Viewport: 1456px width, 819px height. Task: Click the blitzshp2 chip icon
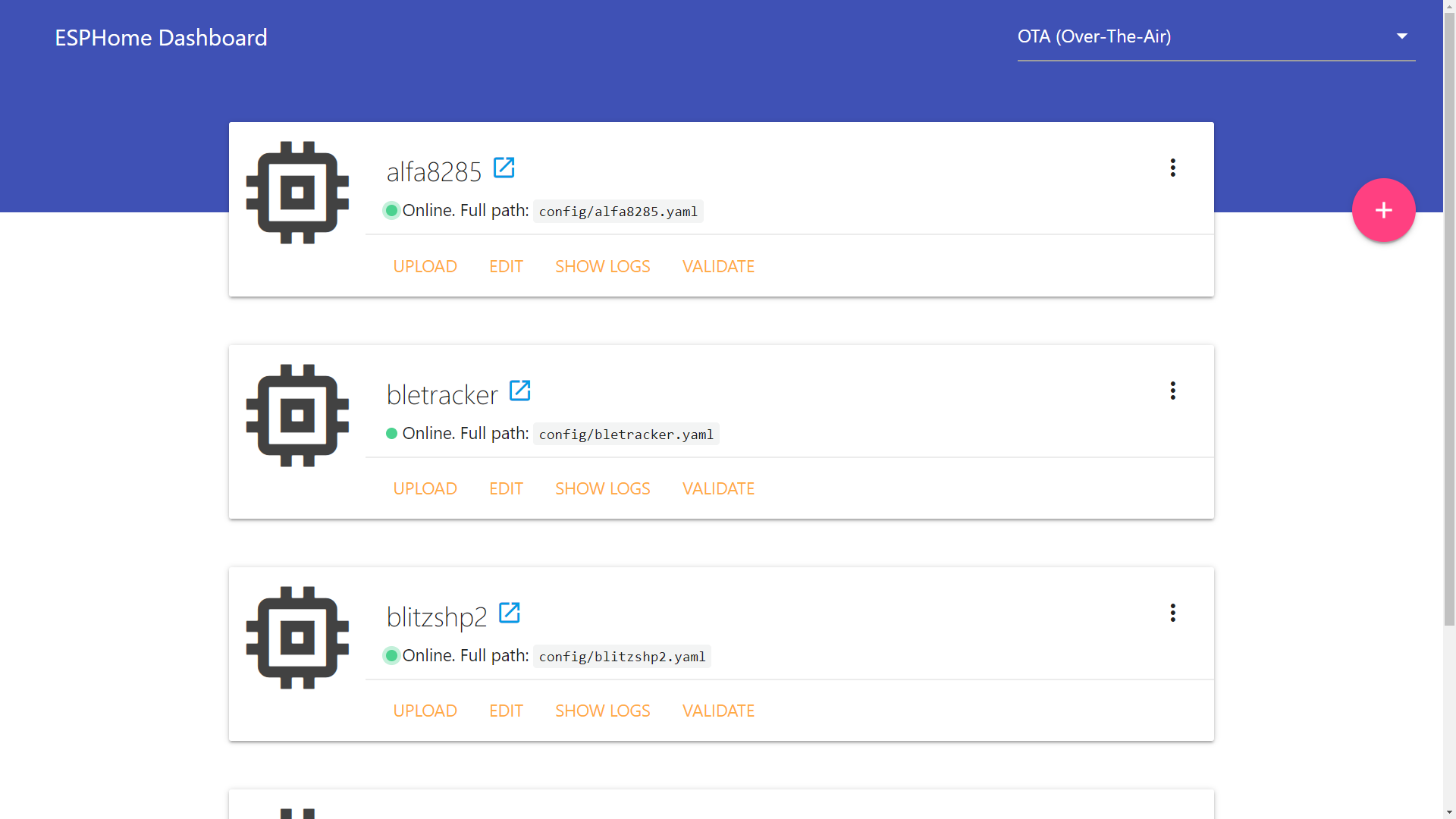[297, 638]
